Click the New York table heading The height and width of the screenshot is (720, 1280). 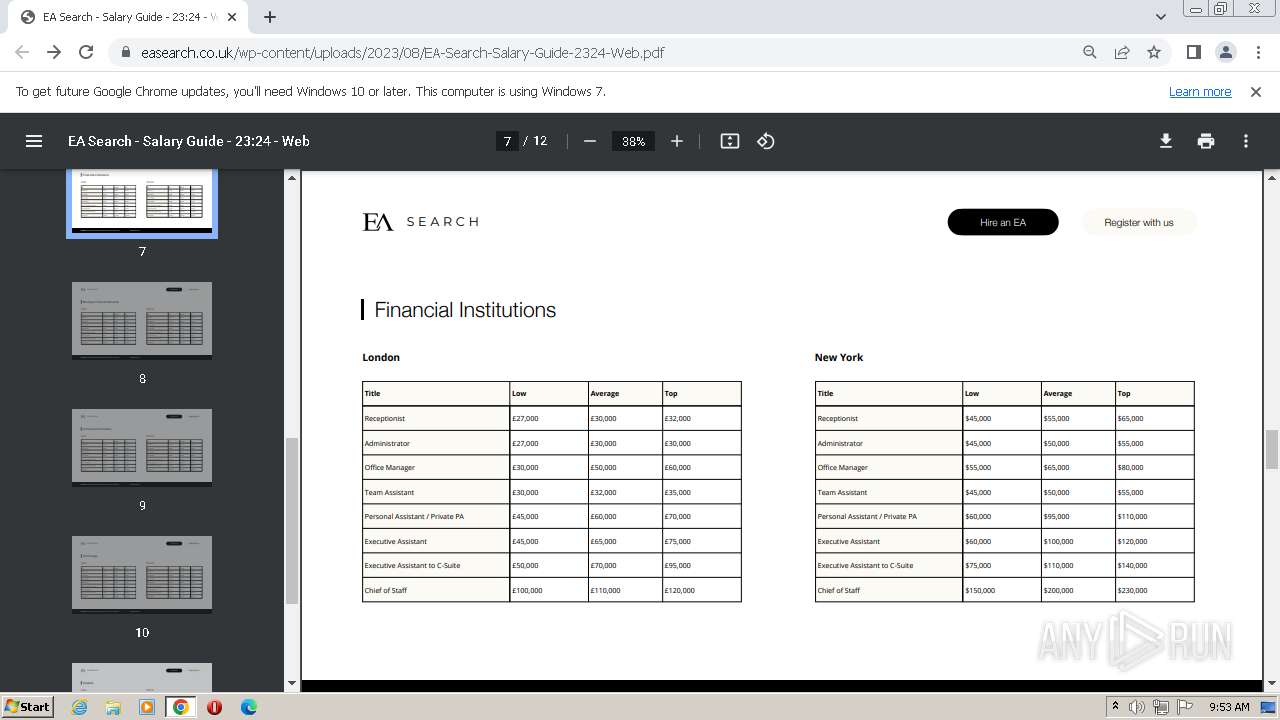[x=839, y=357]
